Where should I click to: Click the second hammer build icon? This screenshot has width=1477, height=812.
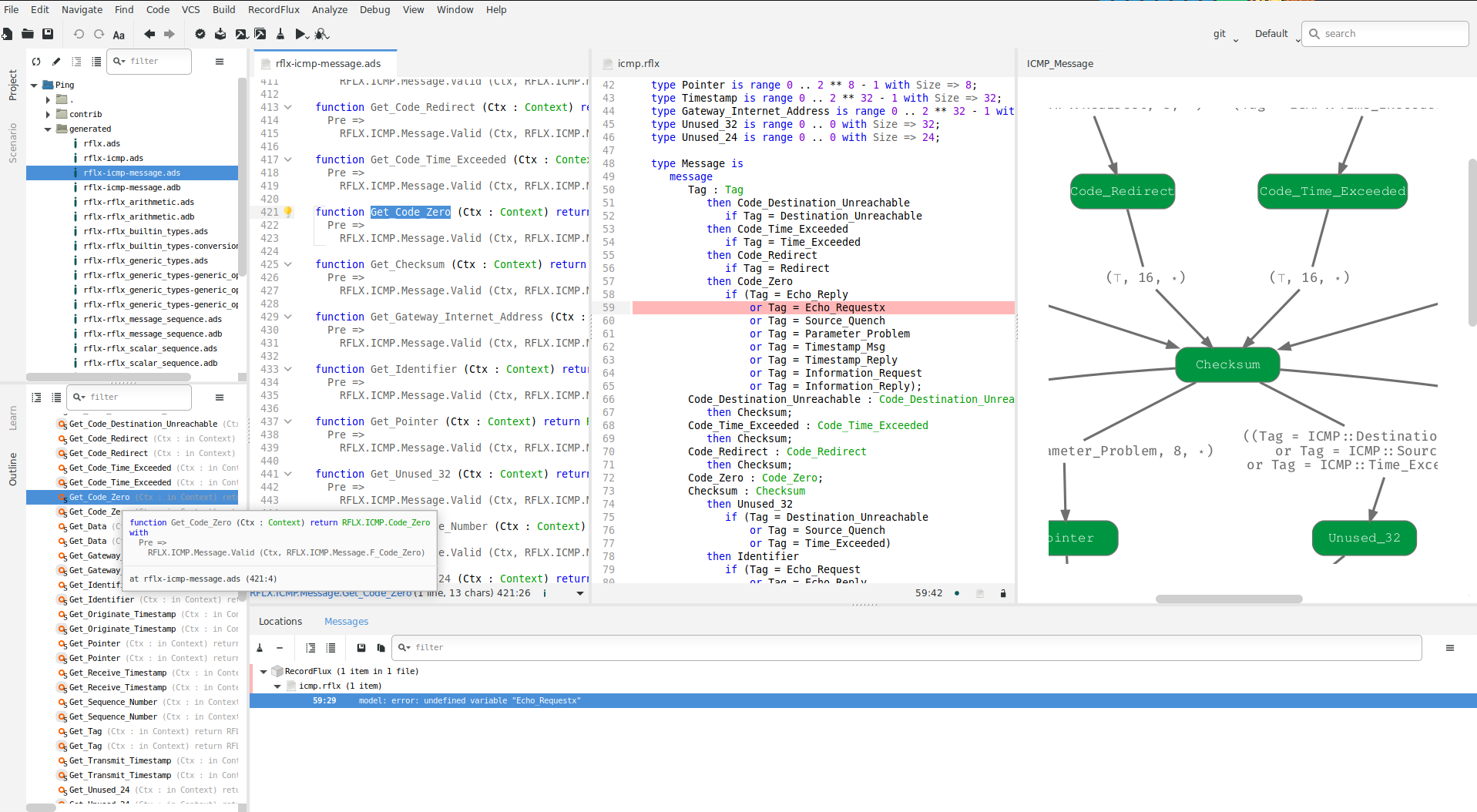(x=260, y=34)
